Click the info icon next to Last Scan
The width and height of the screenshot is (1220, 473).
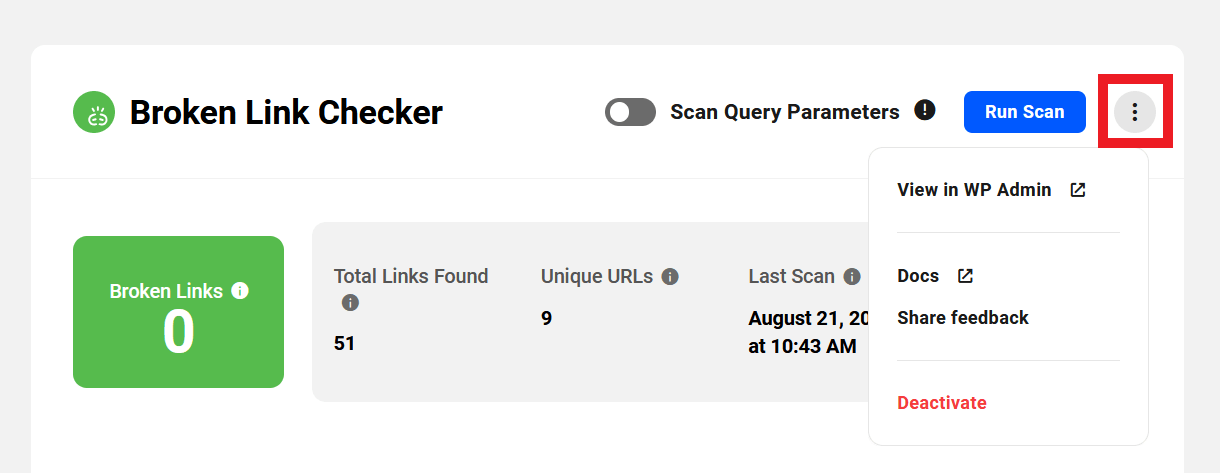pyautogui.click(x=852, y=277)
